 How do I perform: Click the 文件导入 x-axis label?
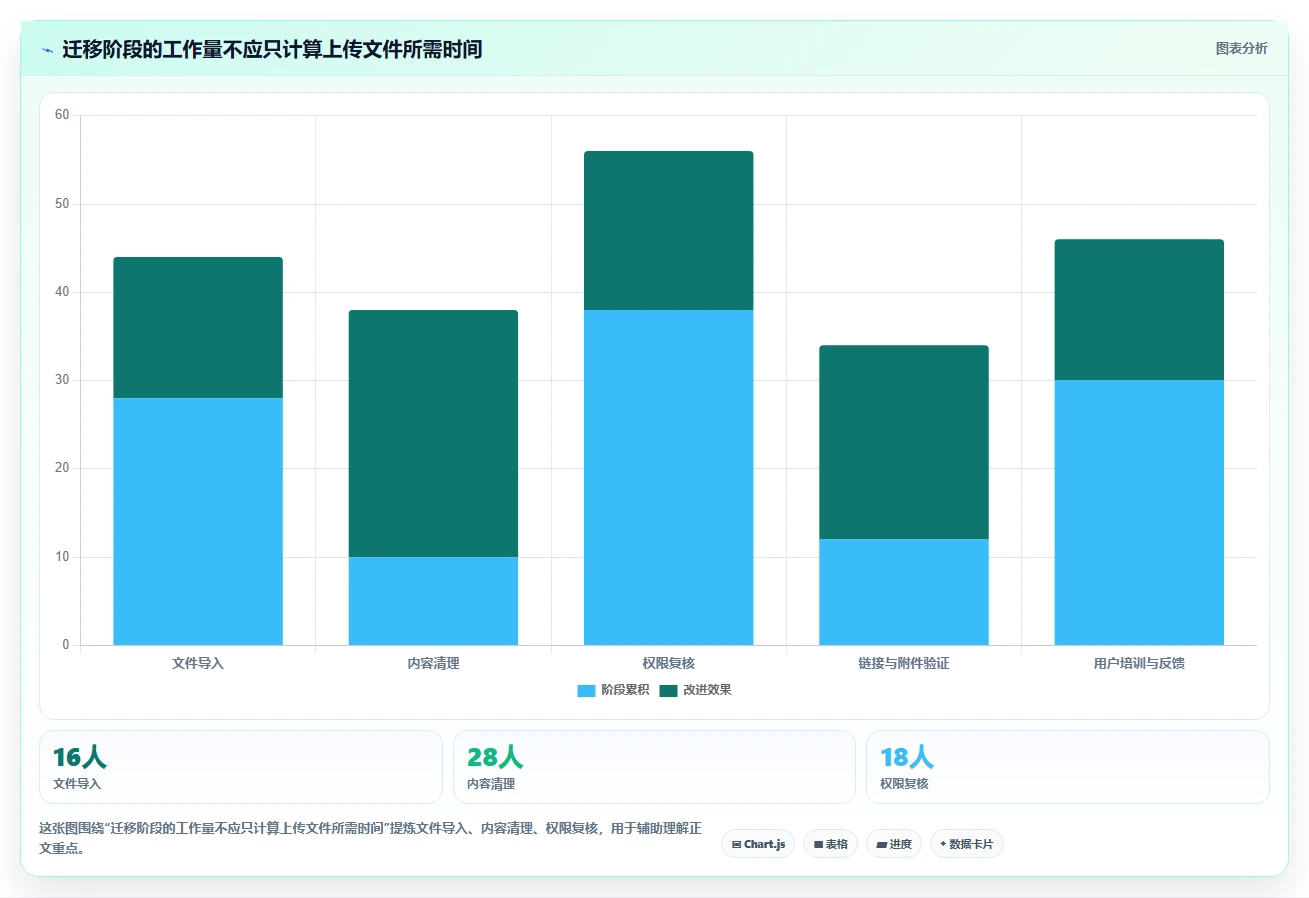(198, 663)
